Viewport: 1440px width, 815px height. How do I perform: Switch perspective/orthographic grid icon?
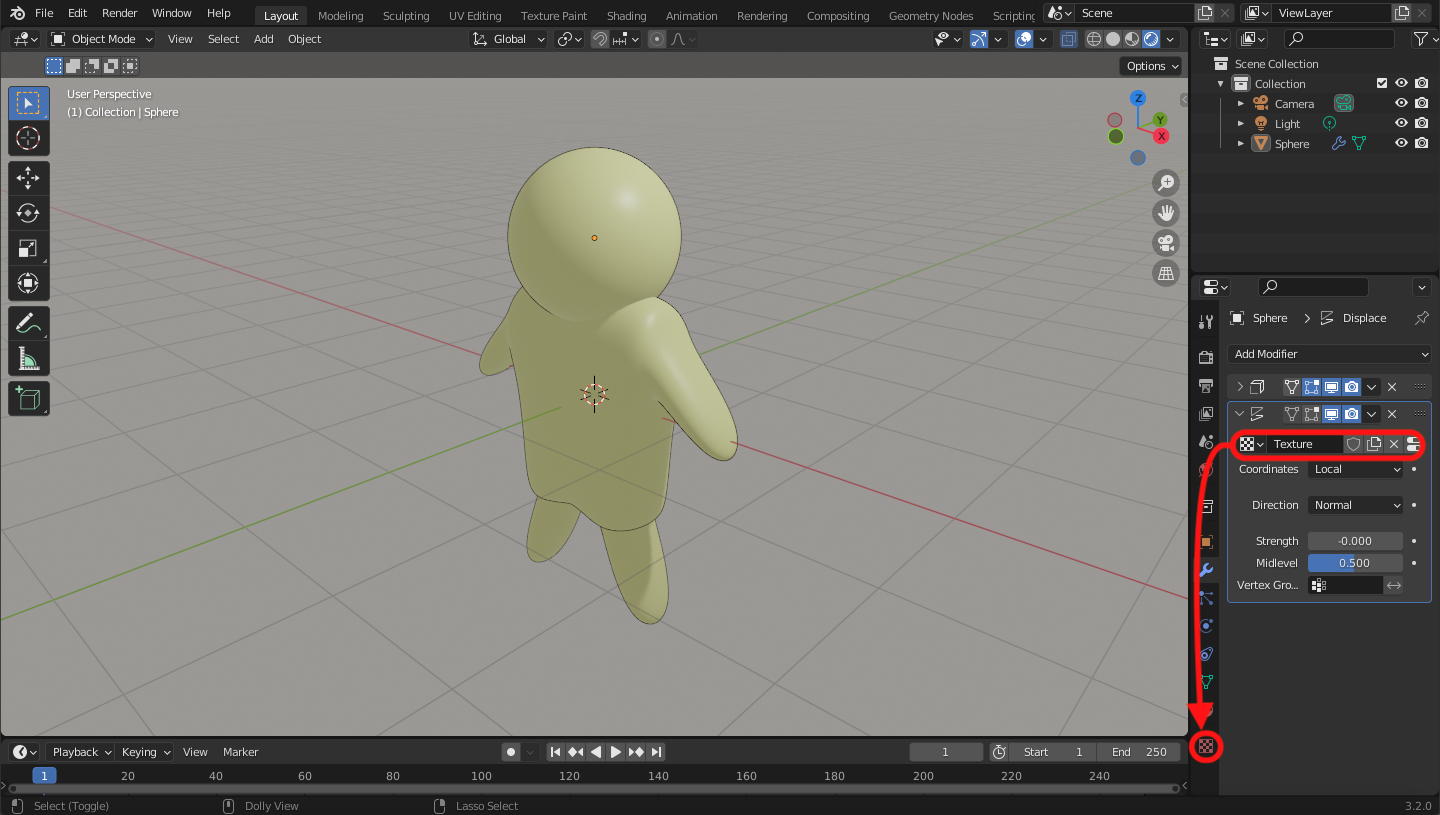1166,273
